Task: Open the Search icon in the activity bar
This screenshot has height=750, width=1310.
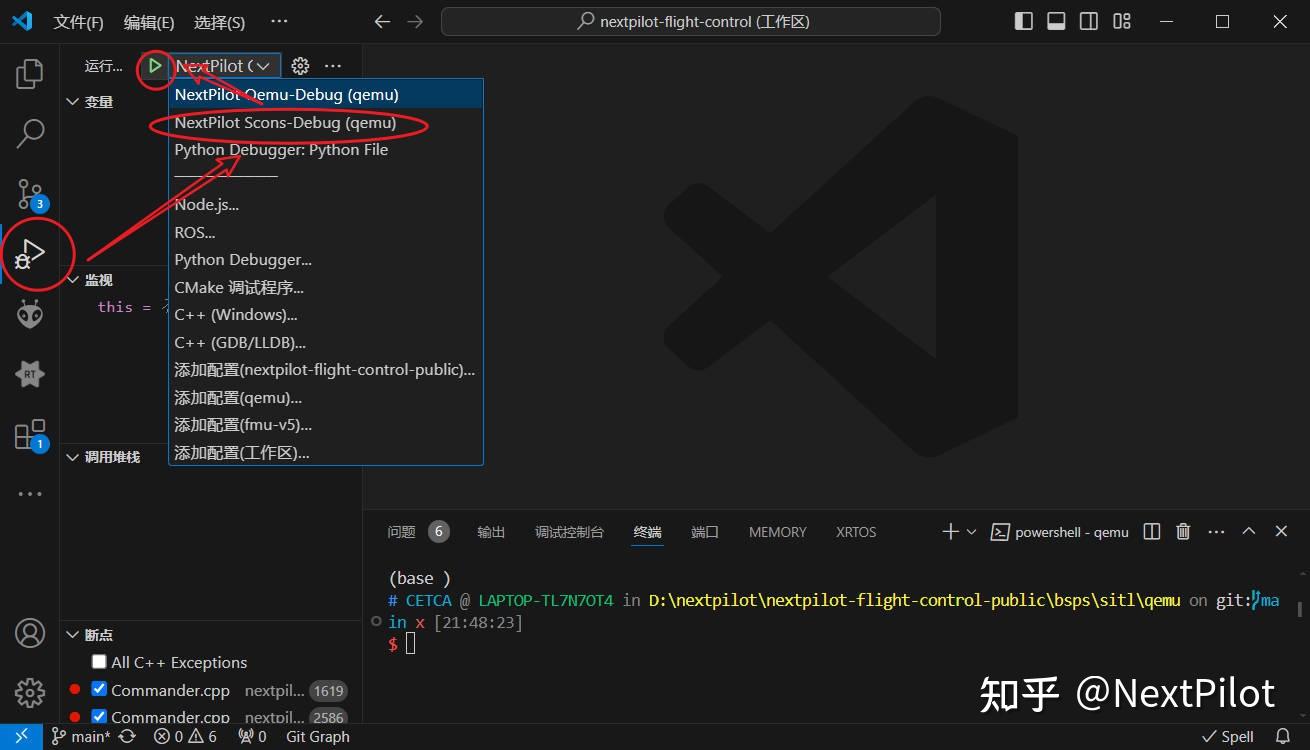Action: click(30, 133)
